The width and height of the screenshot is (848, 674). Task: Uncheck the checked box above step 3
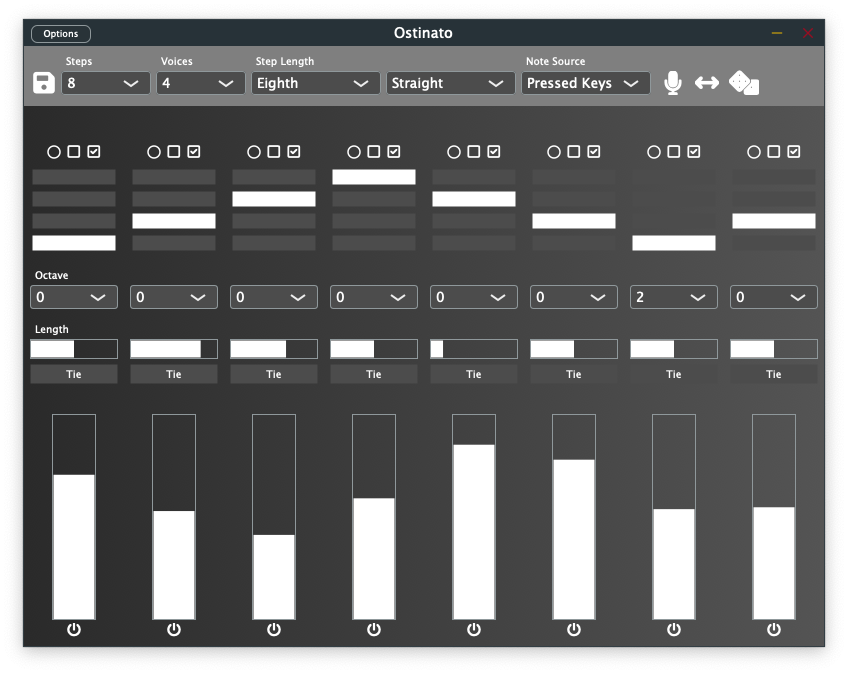tap(294, 151)
